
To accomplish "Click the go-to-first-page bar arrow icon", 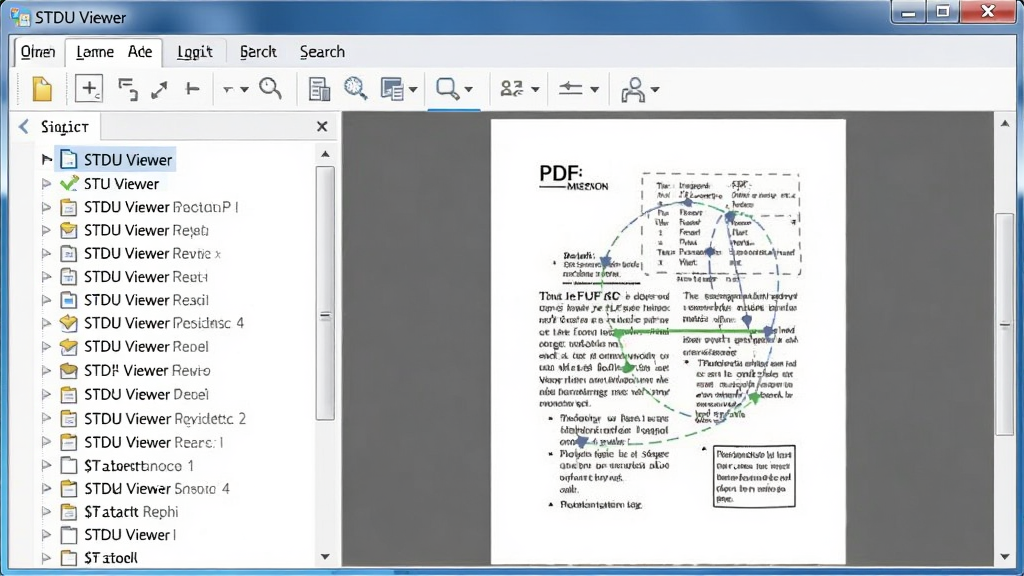I will click(x=192, y=88).
